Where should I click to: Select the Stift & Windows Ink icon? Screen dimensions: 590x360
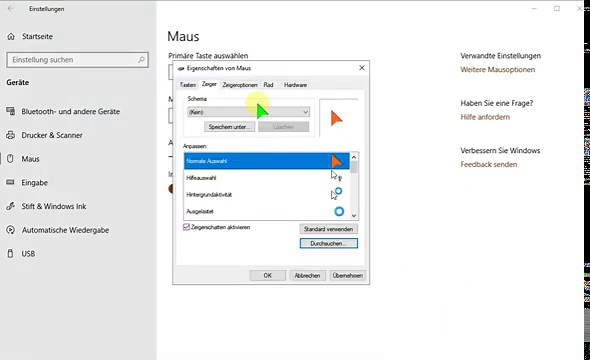11,206
